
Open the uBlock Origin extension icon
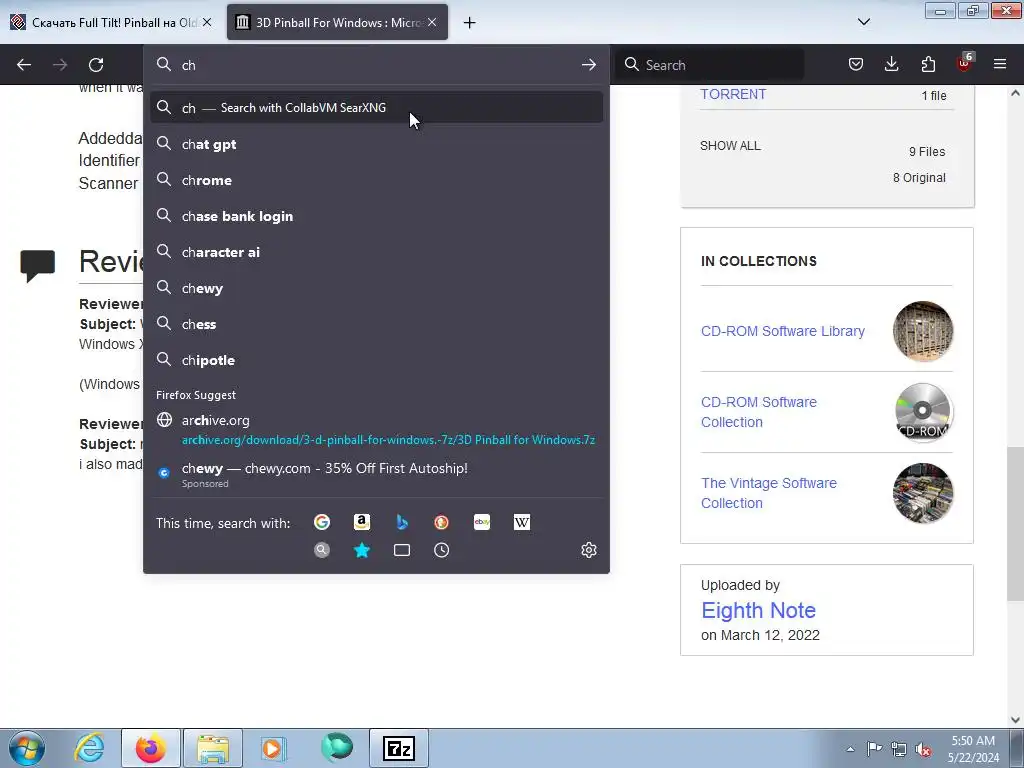coord(964,64)
